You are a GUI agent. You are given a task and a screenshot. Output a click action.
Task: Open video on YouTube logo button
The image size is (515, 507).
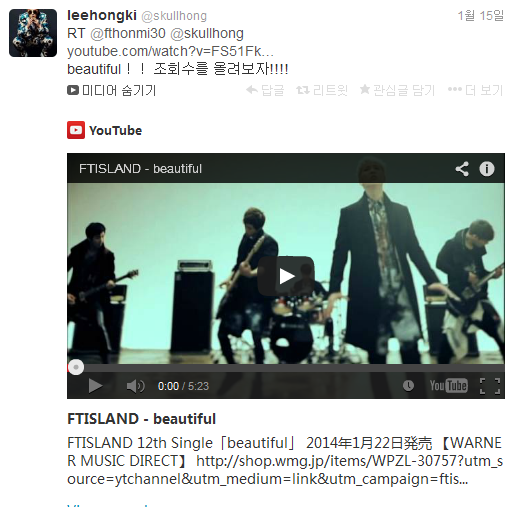pyautogui.click(x=448, y=386)
